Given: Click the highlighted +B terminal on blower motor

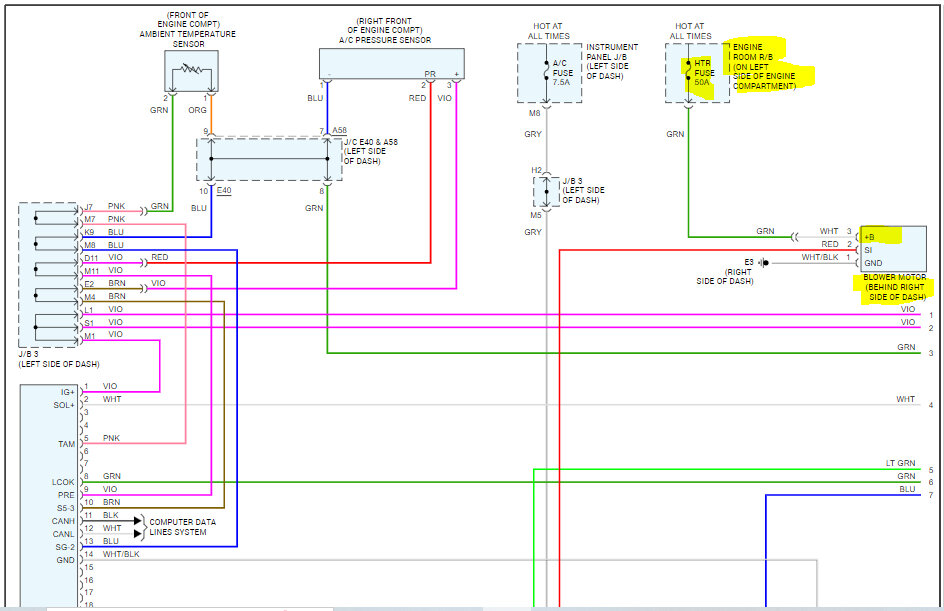Looking at the screenshot, I should pyautogui.click(x=882, y=235).
